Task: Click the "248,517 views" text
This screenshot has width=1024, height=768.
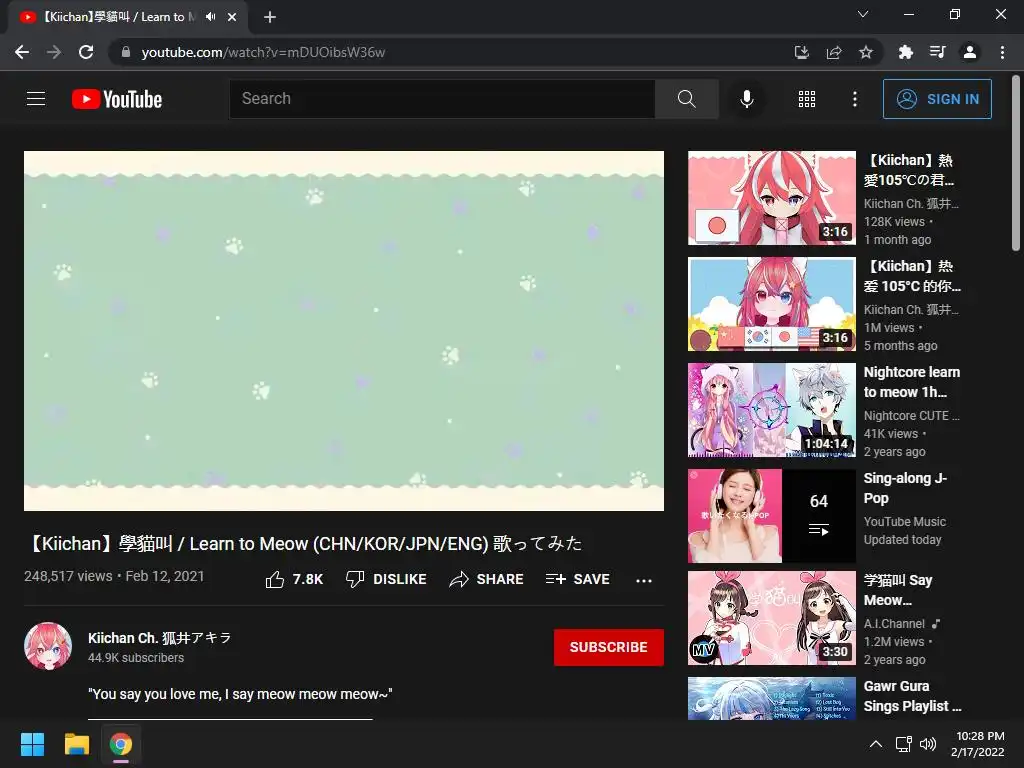Action: point(68,576)
